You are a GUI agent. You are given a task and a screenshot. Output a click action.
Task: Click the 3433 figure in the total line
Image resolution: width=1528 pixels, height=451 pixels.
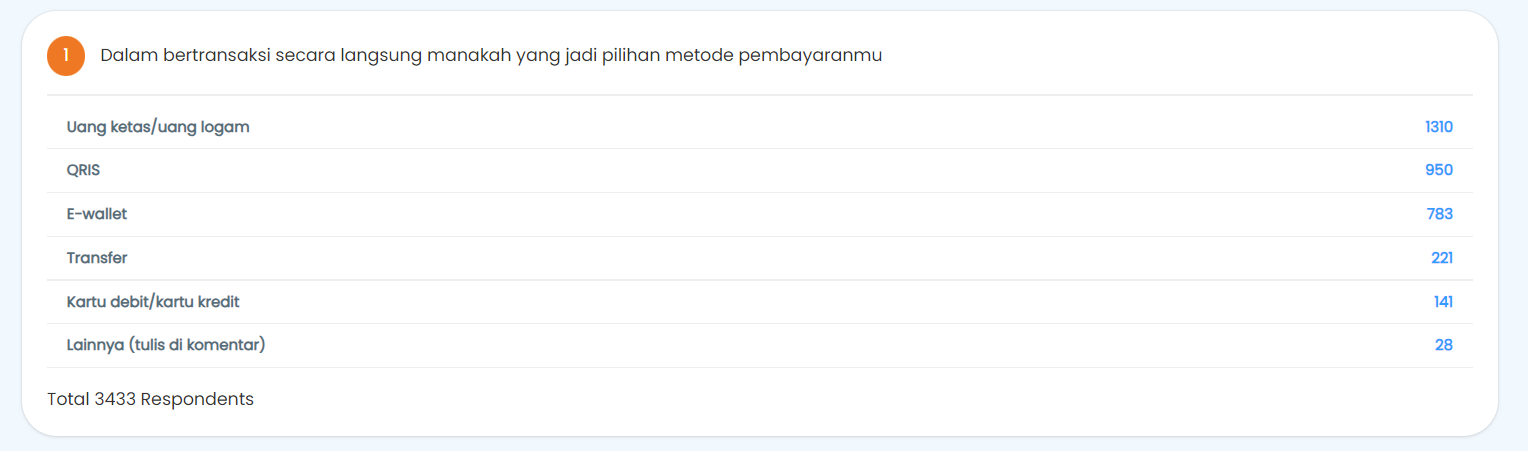coord(115,399)
